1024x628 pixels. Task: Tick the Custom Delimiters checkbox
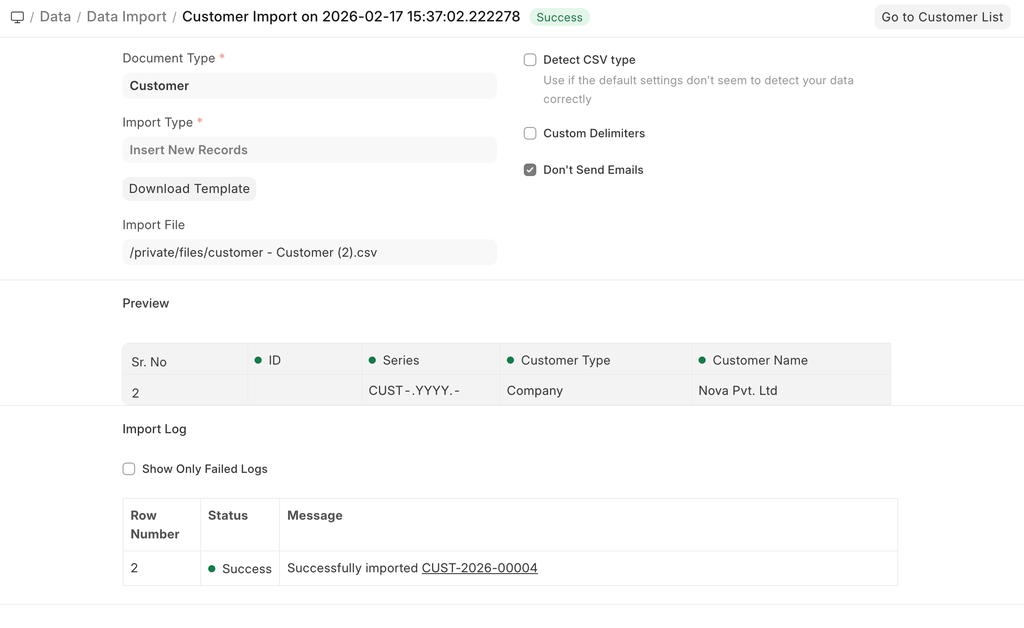coord(530,133)
